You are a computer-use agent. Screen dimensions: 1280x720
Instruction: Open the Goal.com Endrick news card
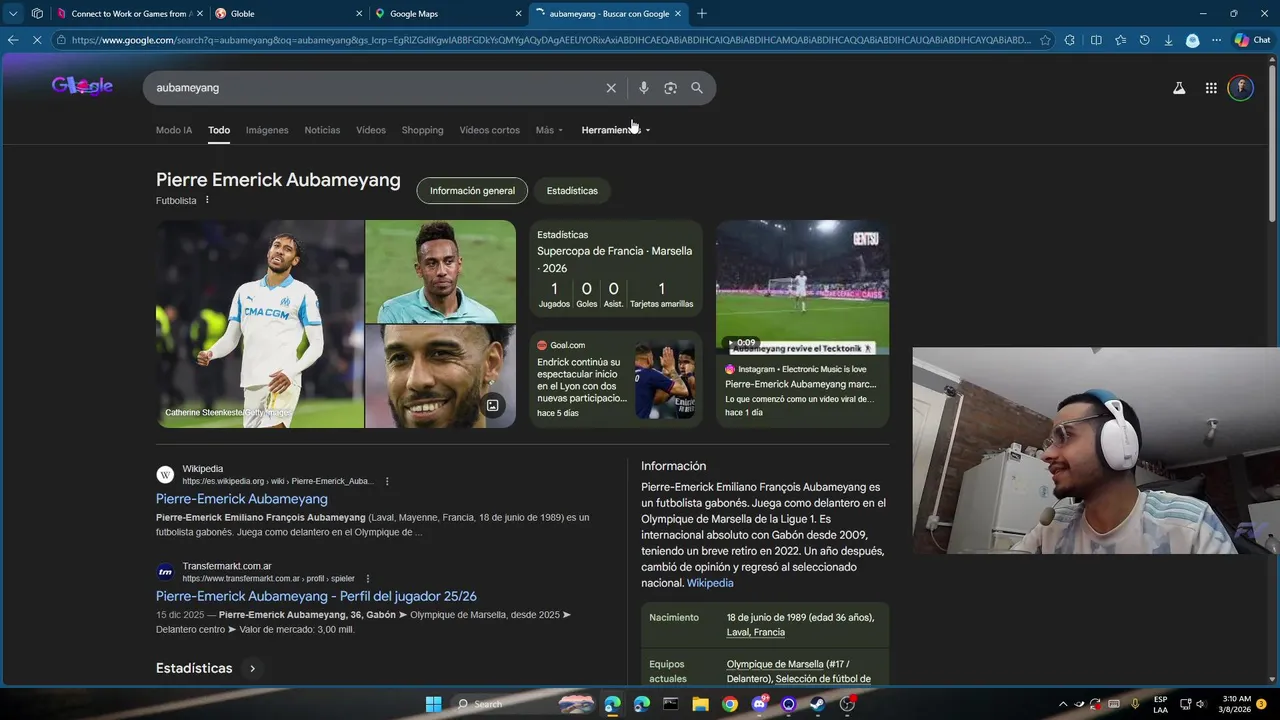click(616, 380)
